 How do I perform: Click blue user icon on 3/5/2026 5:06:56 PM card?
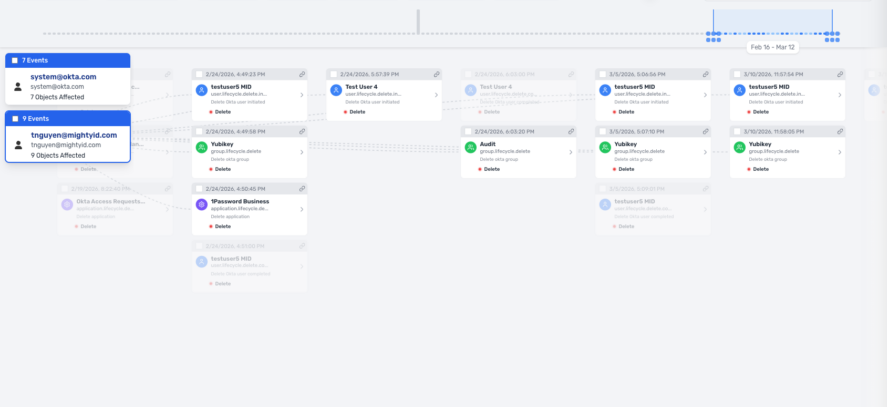604,90
